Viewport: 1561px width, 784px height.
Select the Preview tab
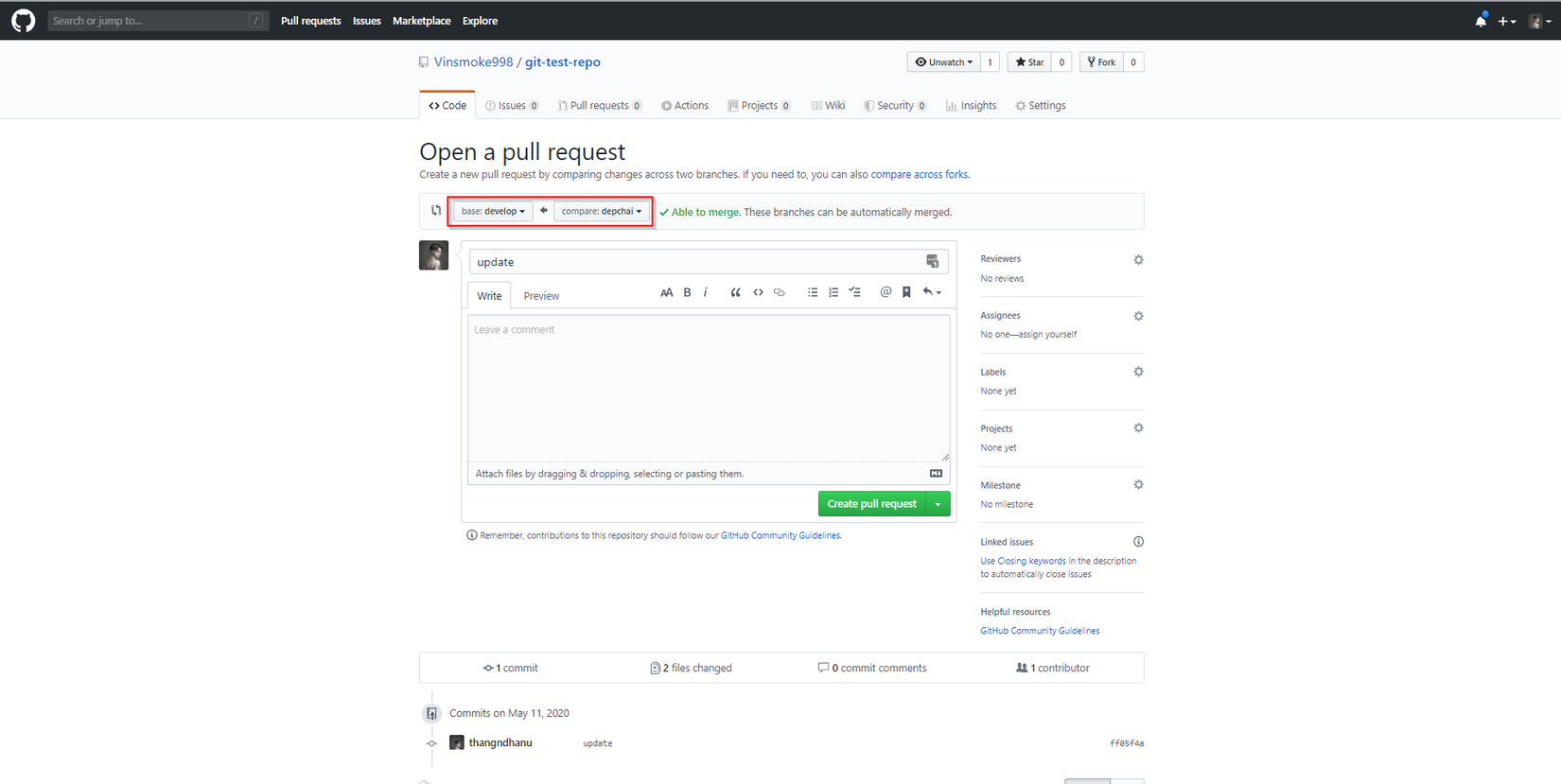tap(541, 296)
